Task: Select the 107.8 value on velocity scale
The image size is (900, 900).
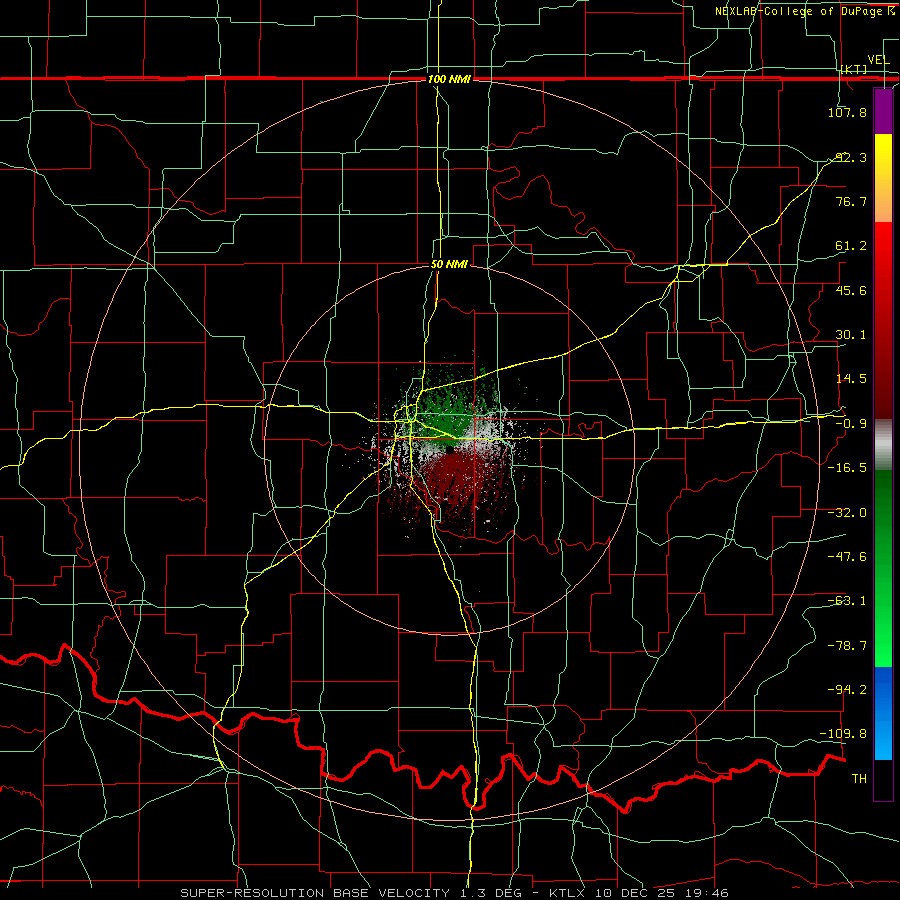Action: [x=847, y=112]
